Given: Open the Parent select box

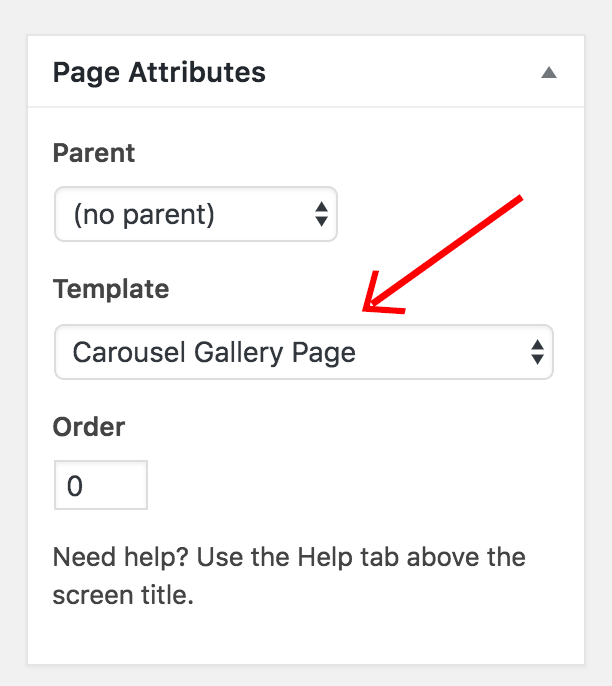Looking at the screenshot, I should [196, 214].
